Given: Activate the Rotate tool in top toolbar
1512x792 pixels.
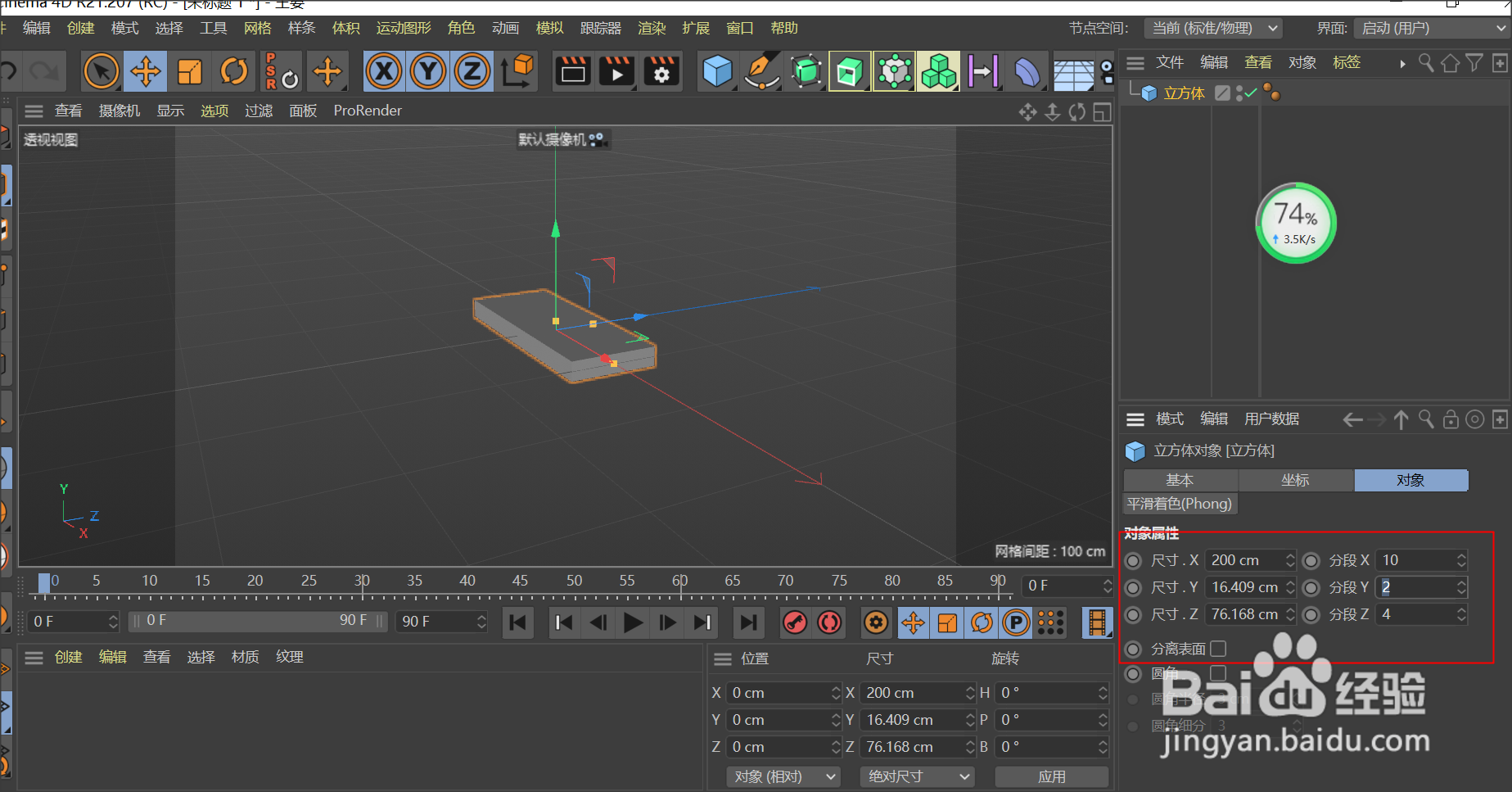Looking at the screenshot, I should [234, 71].
